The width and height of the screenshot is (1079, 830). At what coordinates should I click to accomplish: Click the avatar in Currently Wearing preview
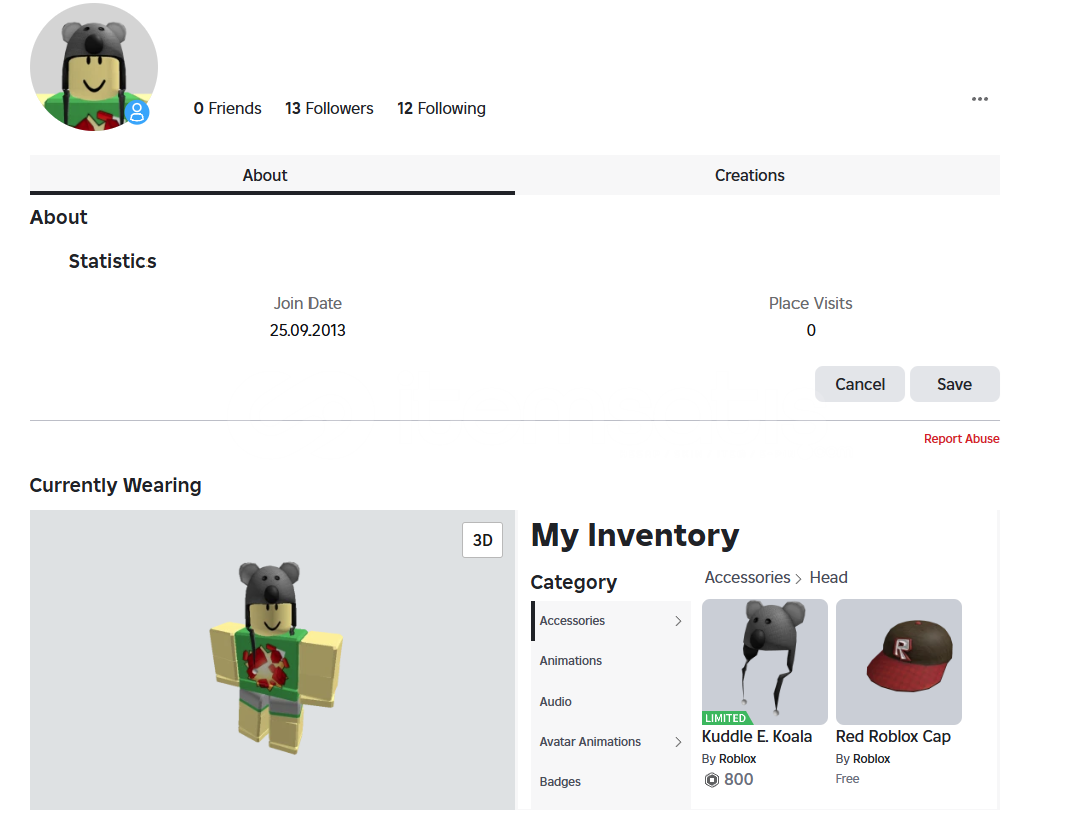point(275,657)
